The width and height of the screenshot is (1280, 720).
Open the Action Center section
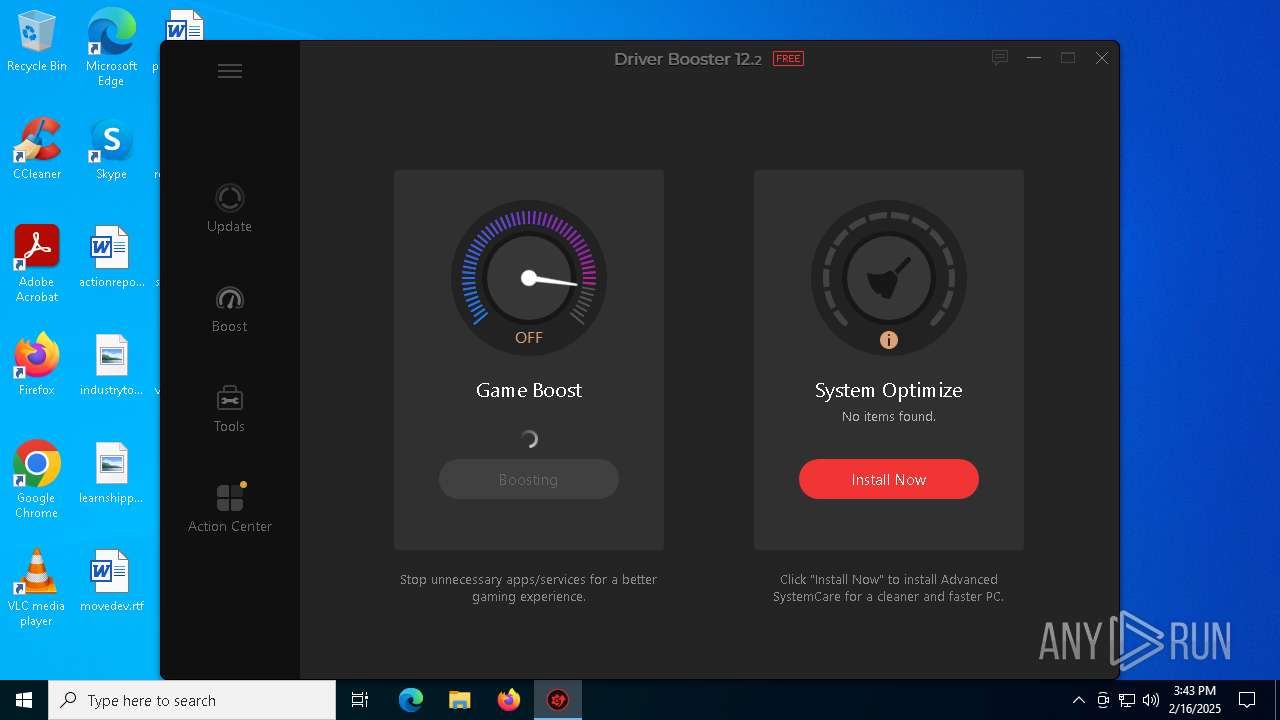(230, 508)
